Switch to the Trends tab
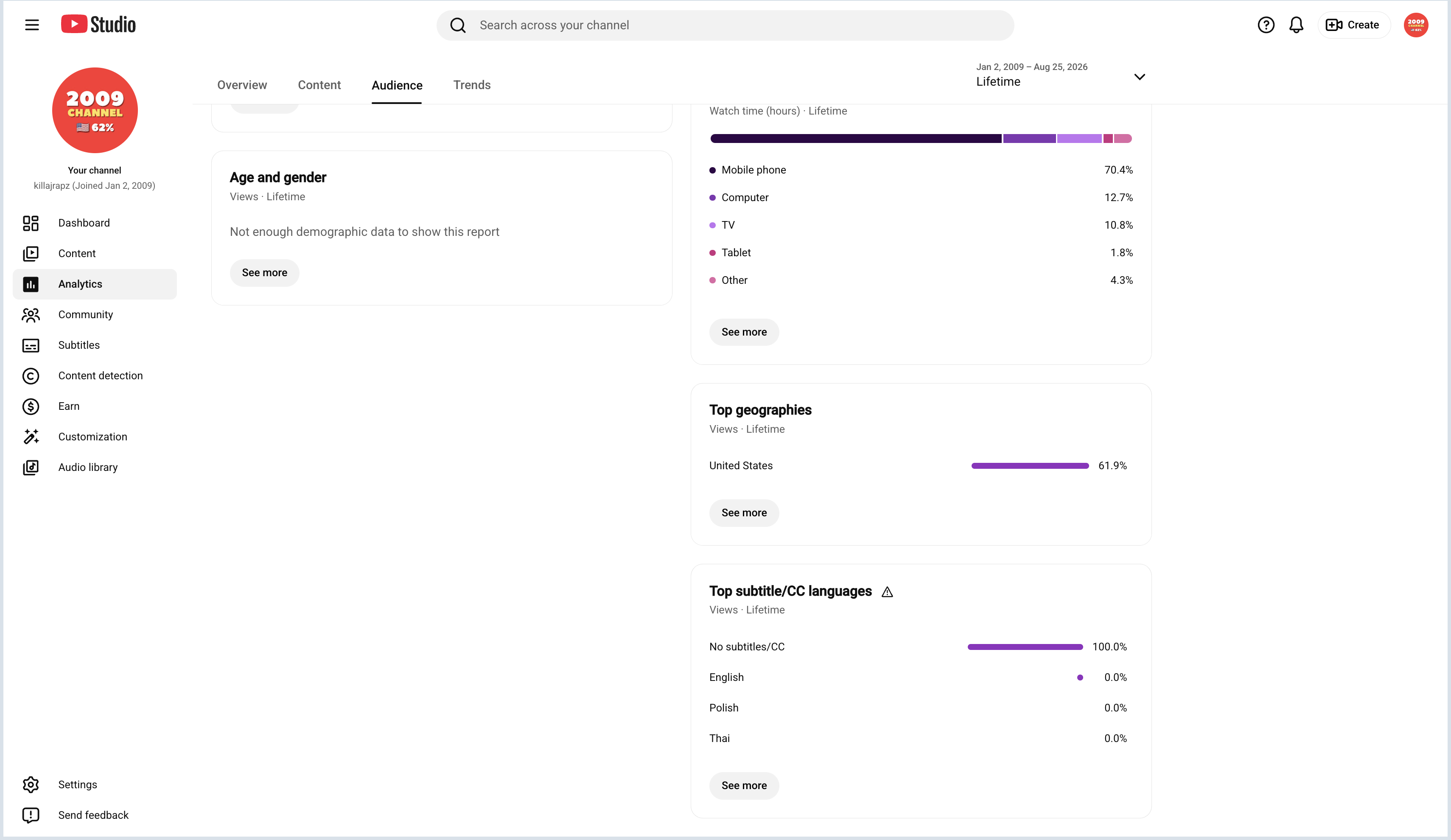 coord(472,85)
